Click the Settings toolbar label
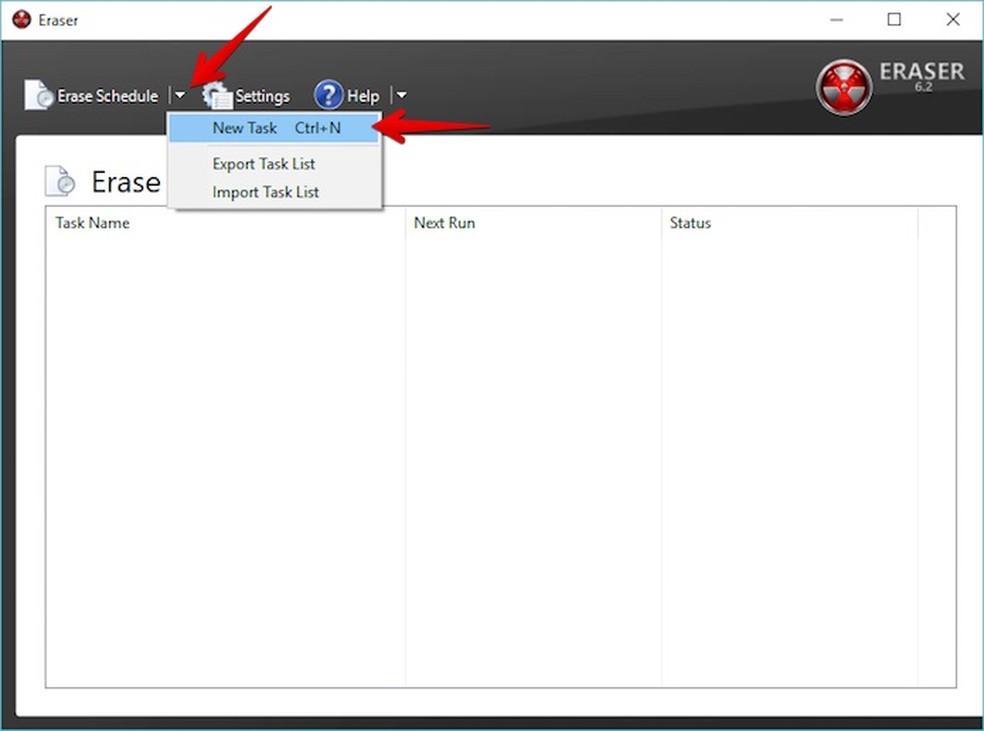 [261, 95]
